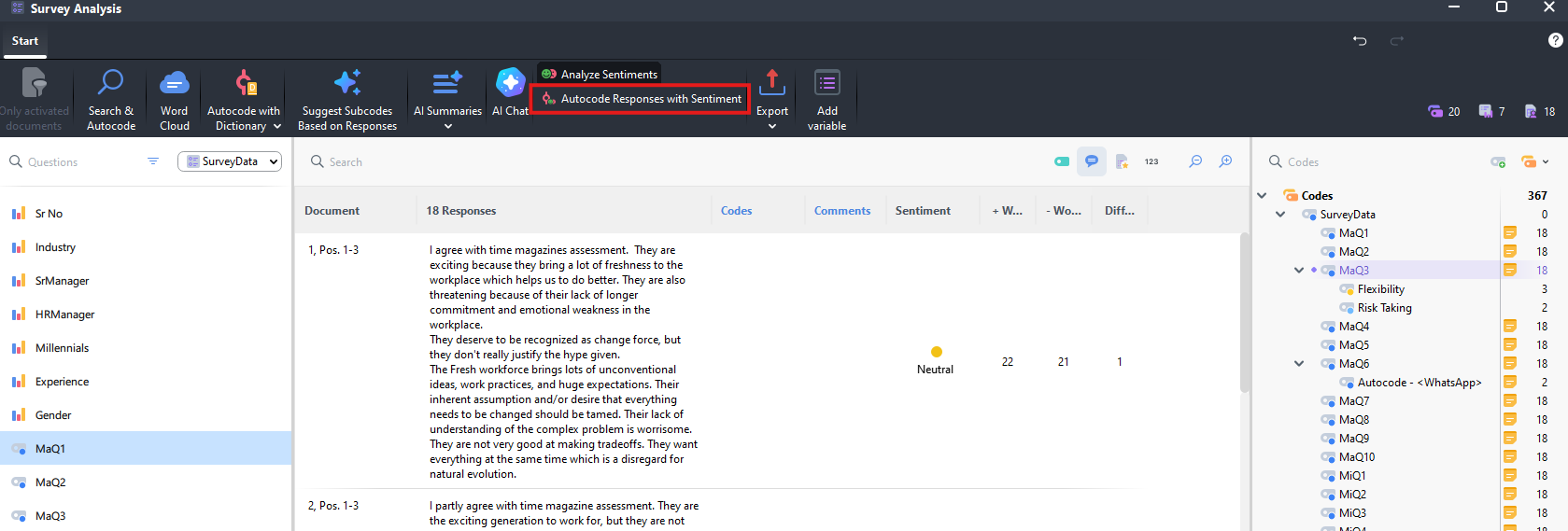Open Search & Autocode tool

[111, 99]
